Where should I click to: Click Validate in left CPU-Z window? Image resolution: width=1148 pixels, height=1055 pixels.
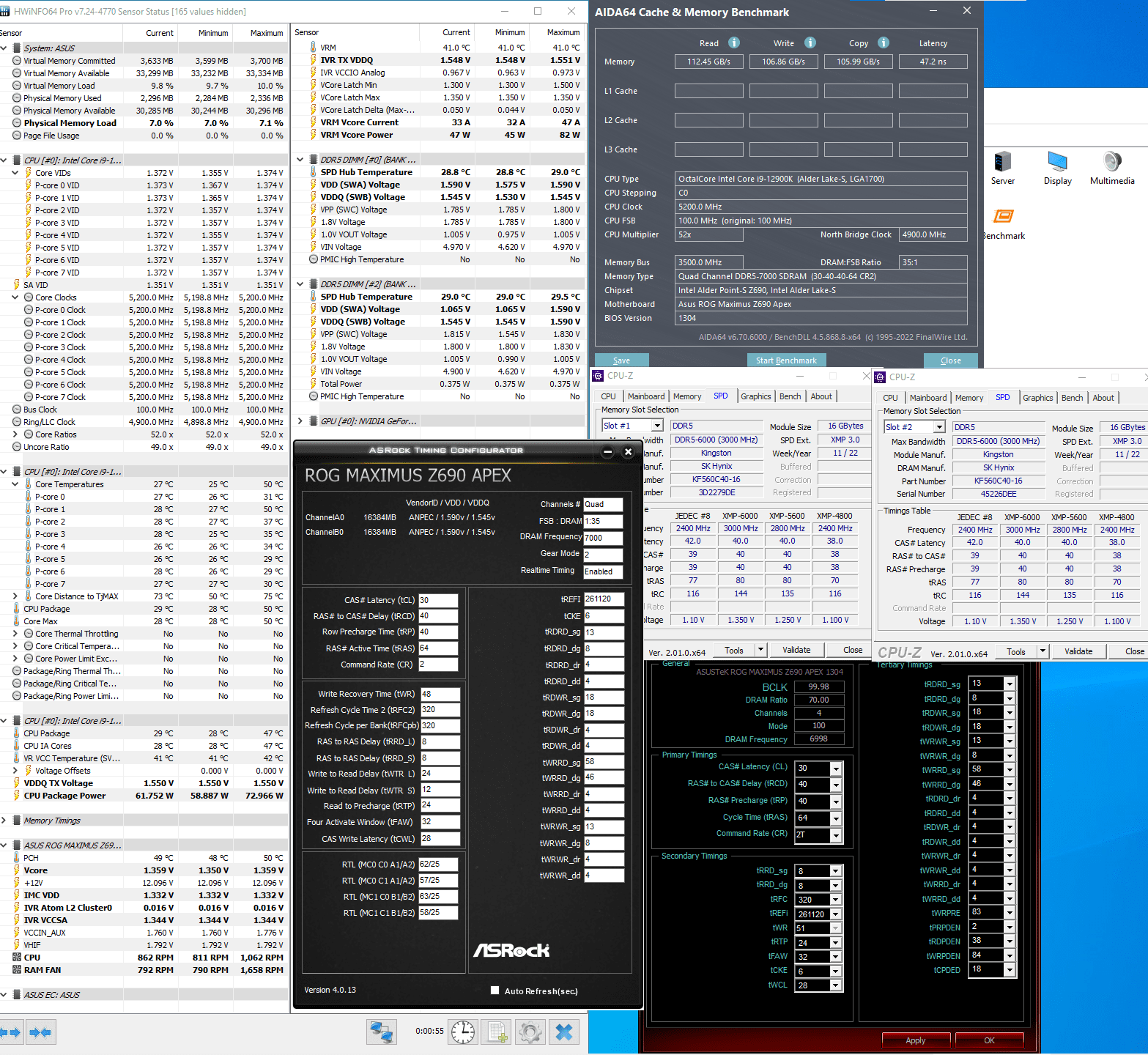click(796, 650)
